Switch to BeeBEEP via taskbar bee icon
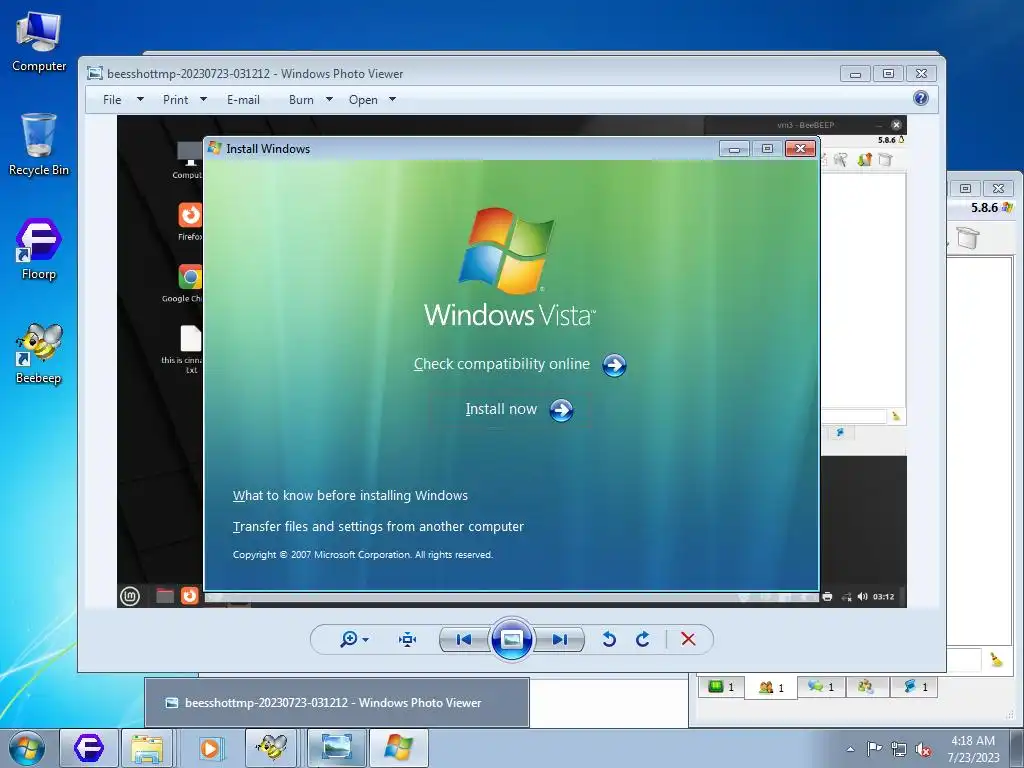Screen dimensions: 1024x768 (272, 748)
